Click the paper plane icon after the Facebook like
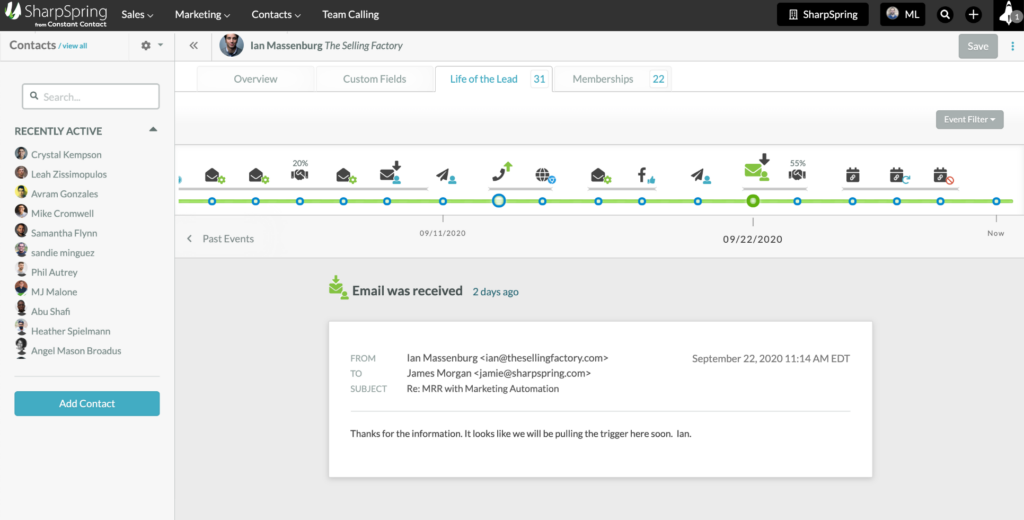 coord(701,175)
